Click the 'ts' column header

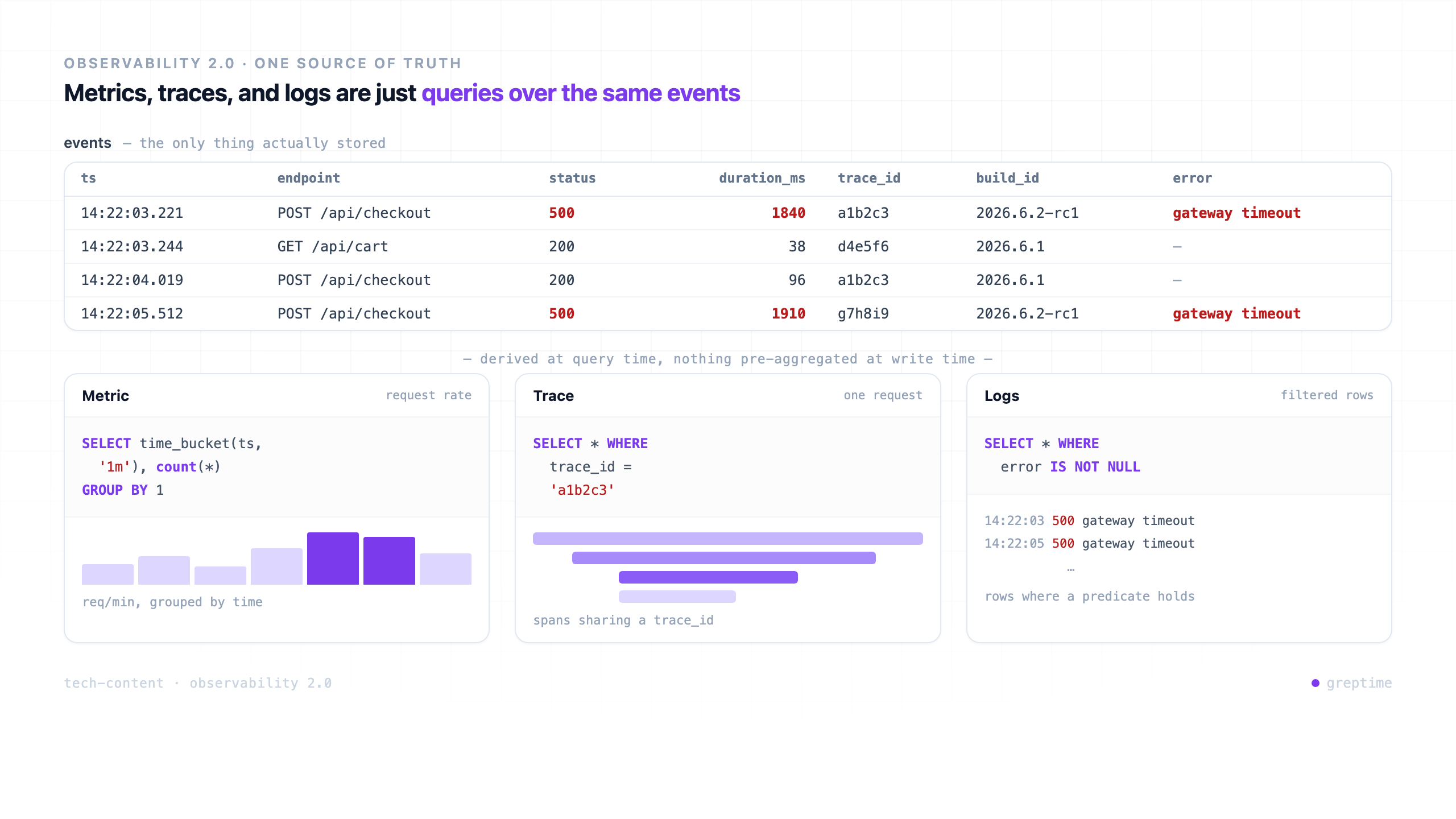click(x=89, y=178)
